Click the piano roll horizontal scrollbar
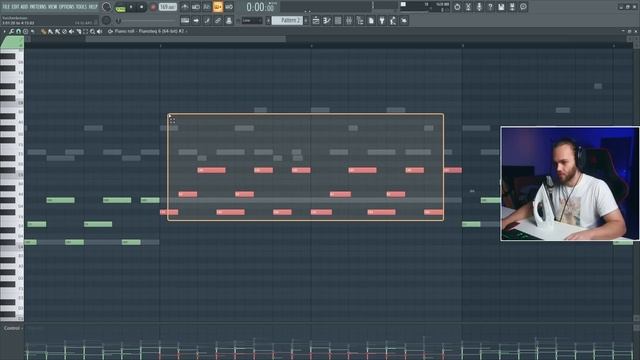Image resolution: width=640 pixels, height=360 pixels. (186, 39)
